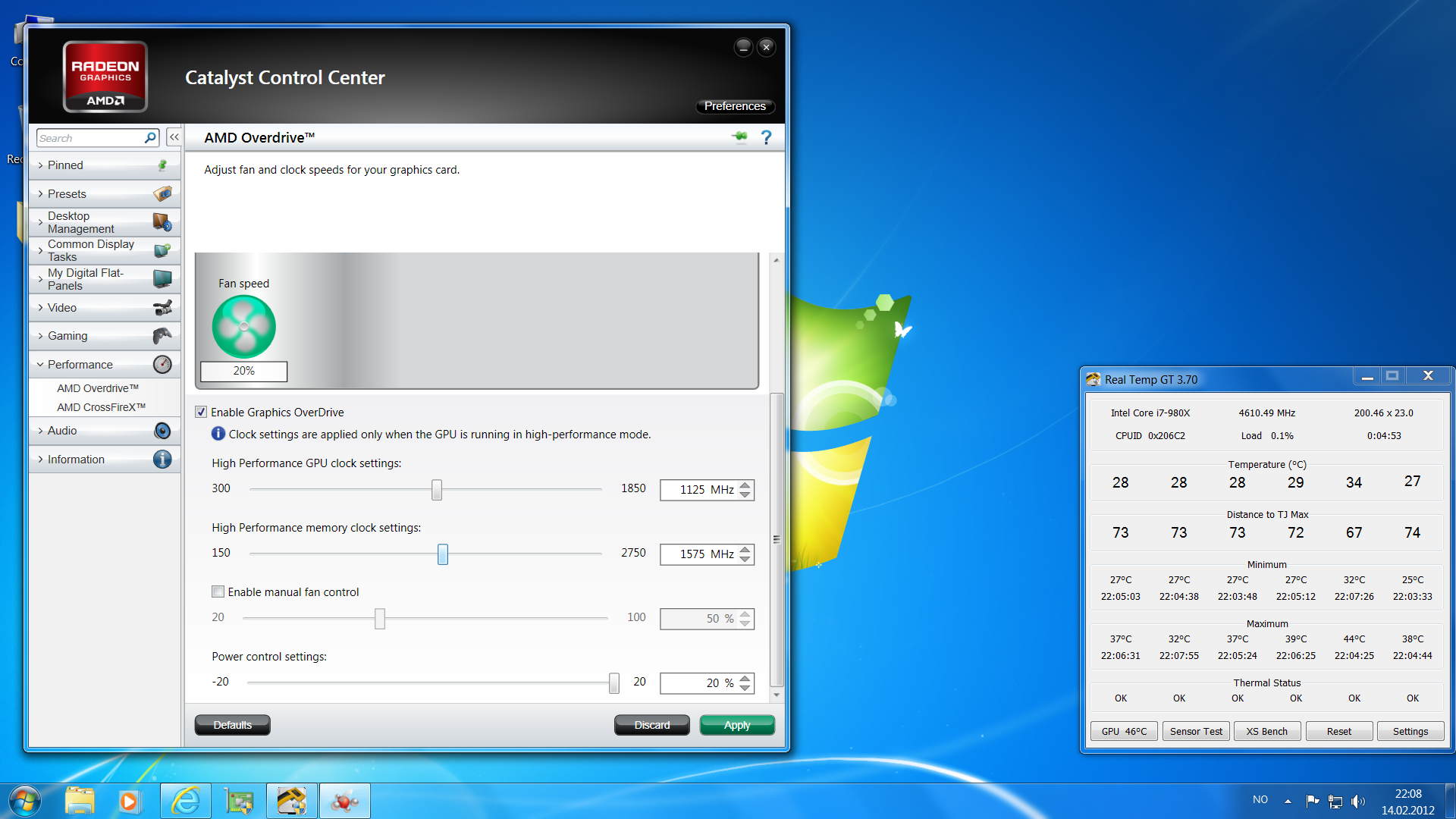Click the Real Temp taskbar icon

coord(292,801)
